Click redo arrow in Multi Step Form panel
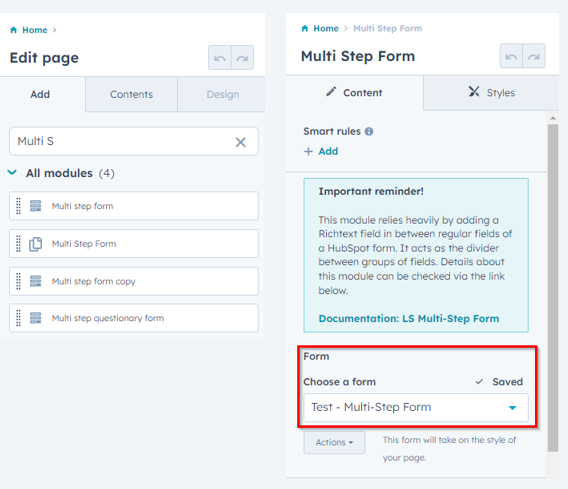This screenshot has width=568, height=489. (534, 56)
